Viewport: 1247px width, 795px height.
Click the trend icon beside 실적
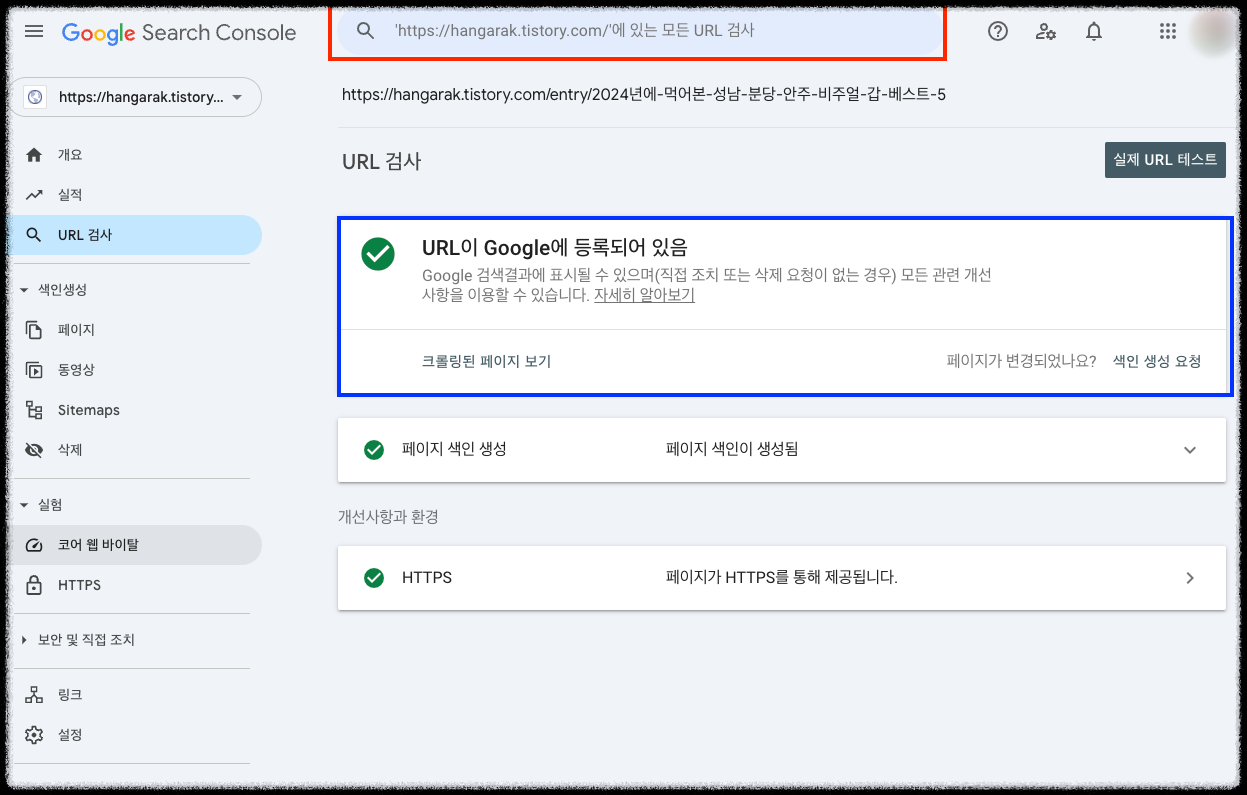pos(34,195)
